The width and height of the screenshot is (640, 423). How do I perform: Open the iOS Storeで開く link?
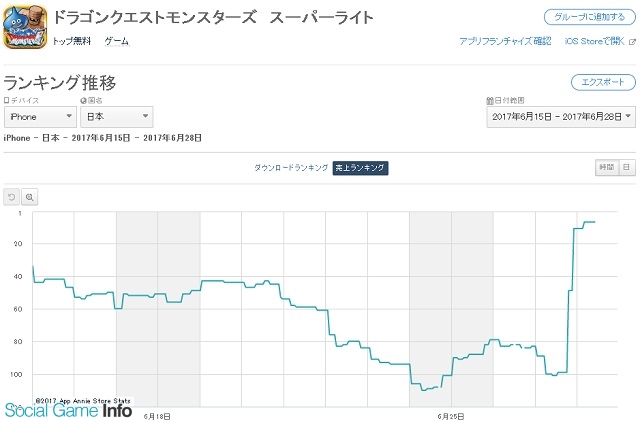point(595,41)
